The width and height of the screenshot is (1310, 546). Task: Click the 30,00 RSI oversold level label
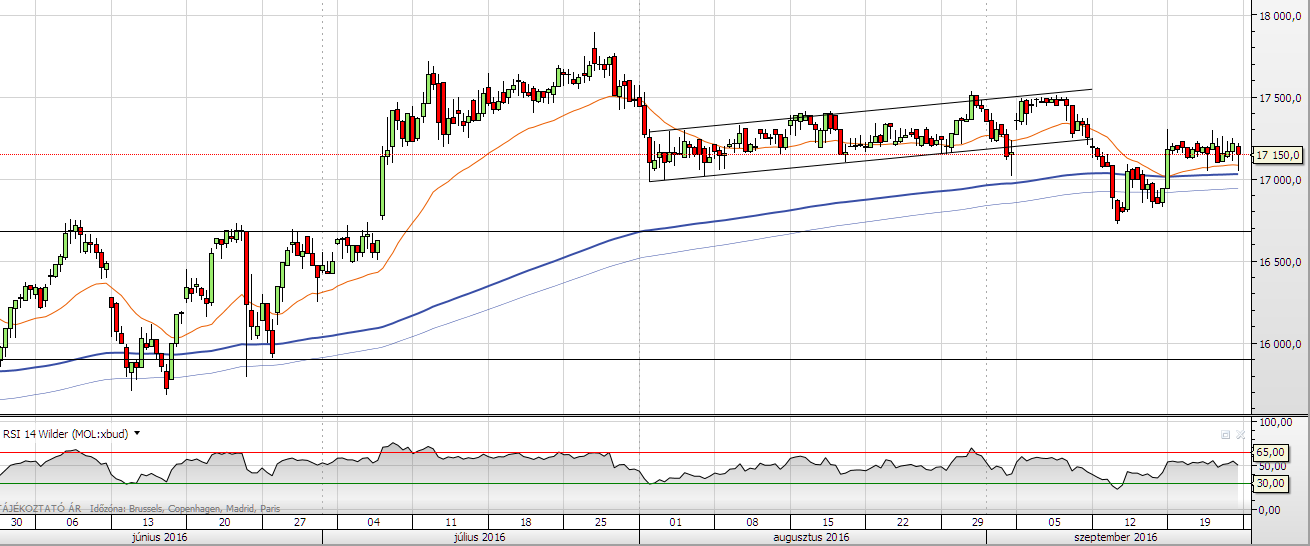(x=1272, y=483)
